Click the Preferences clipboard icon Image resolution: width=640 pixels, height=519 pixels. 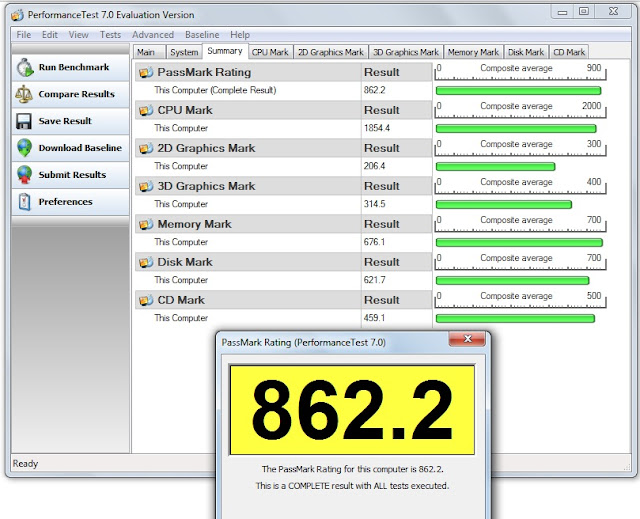24,202
